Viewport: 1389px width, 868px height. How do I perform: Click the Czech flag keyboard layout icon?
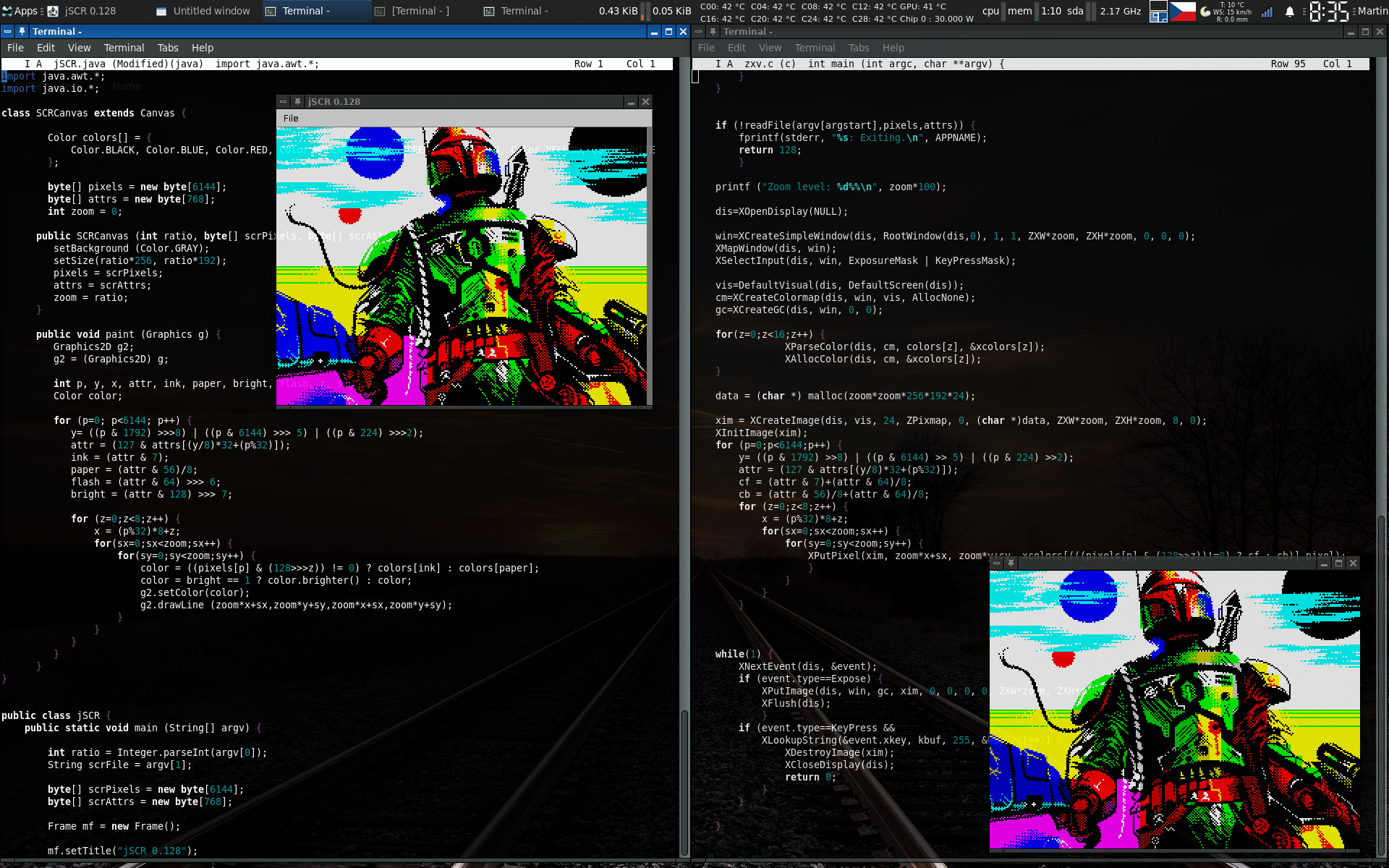(1183, 11)
